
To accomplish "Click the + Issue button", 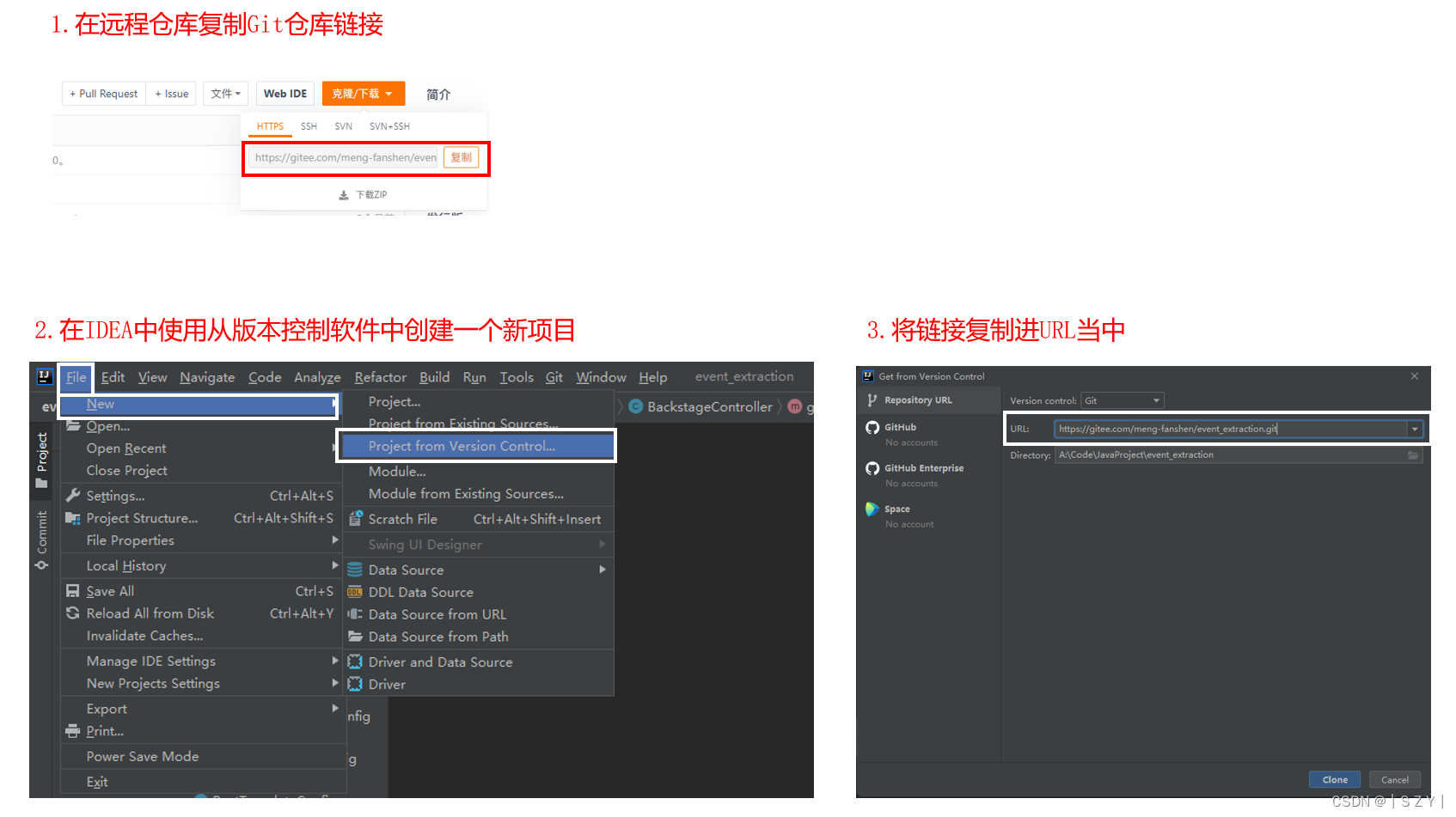I will (172, 94).
